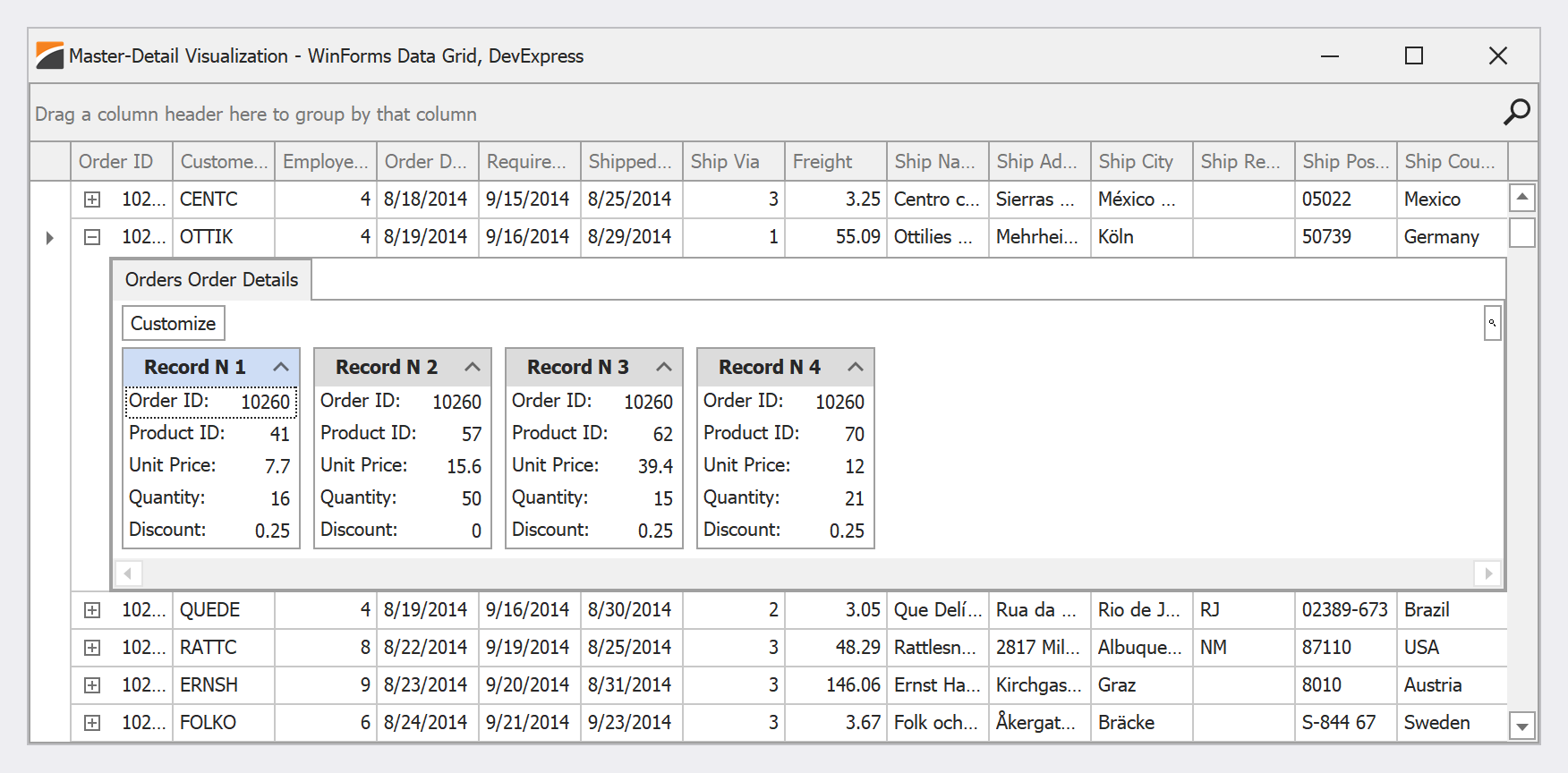Screen dimensions: 1568x773
Task: Click the small search icon in detail view
Action: (1492, 323)
